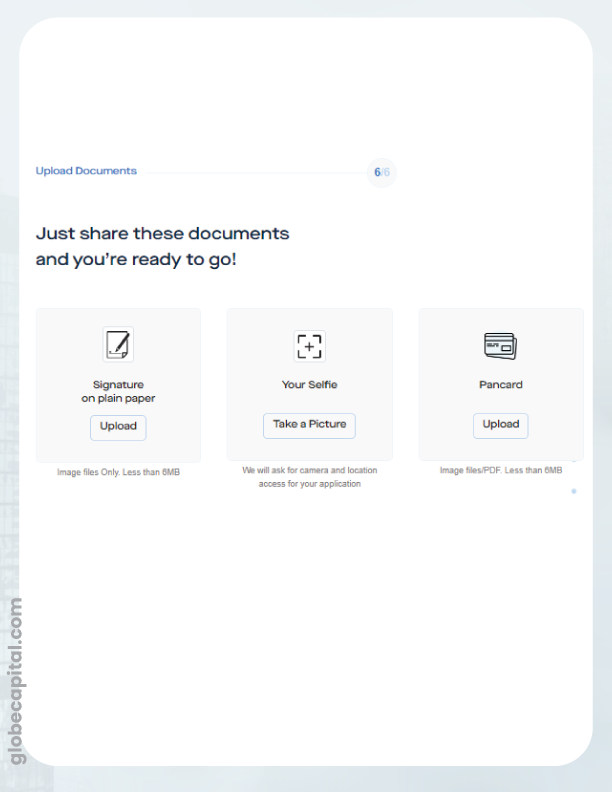The width and height of the screenshot is (612, 792).
Task: Select the Upload Documents step label
Action: point(86,171)
